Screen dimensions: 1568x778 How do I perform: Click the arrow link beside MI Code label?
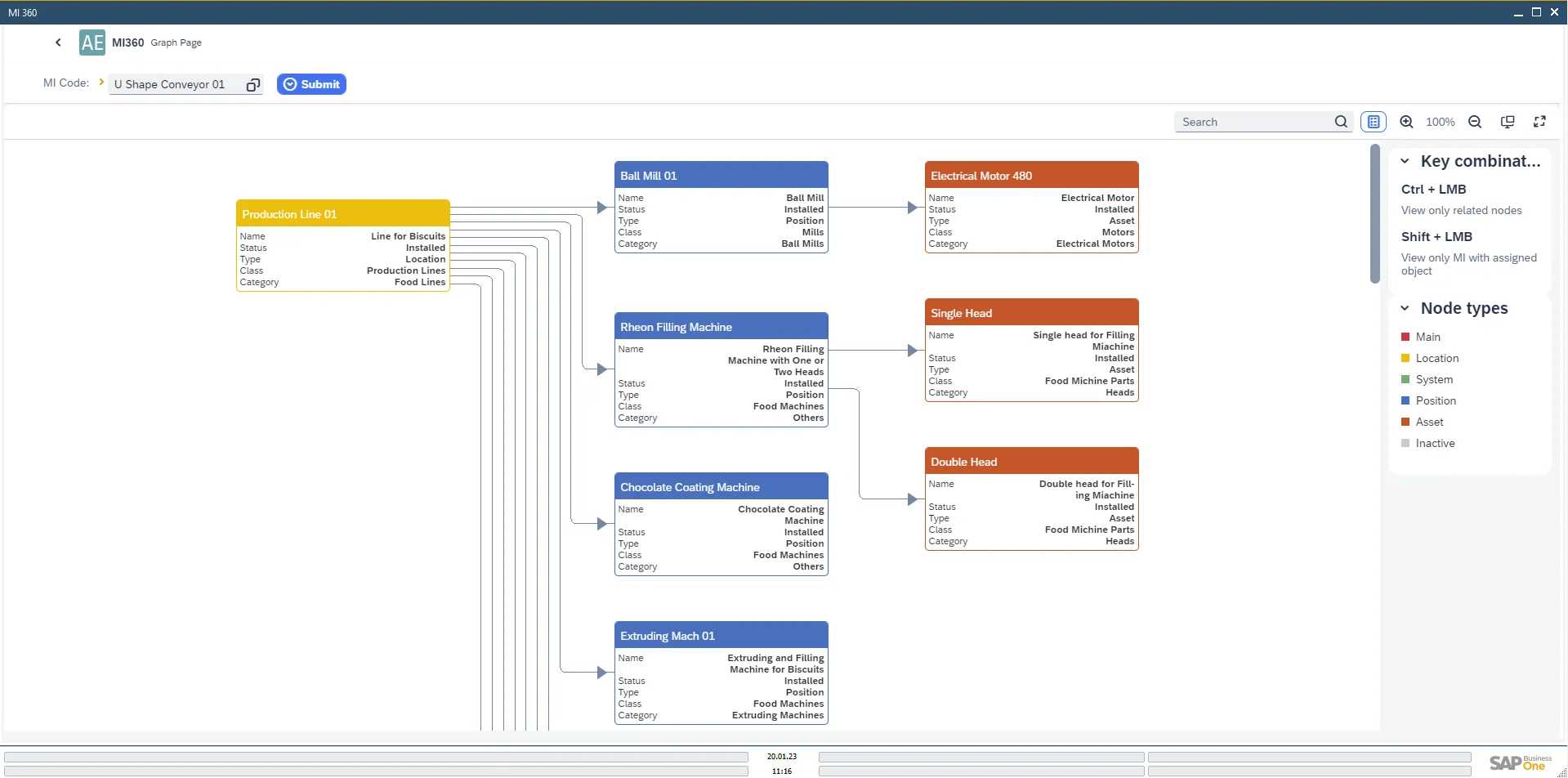[x=101, y=83]
